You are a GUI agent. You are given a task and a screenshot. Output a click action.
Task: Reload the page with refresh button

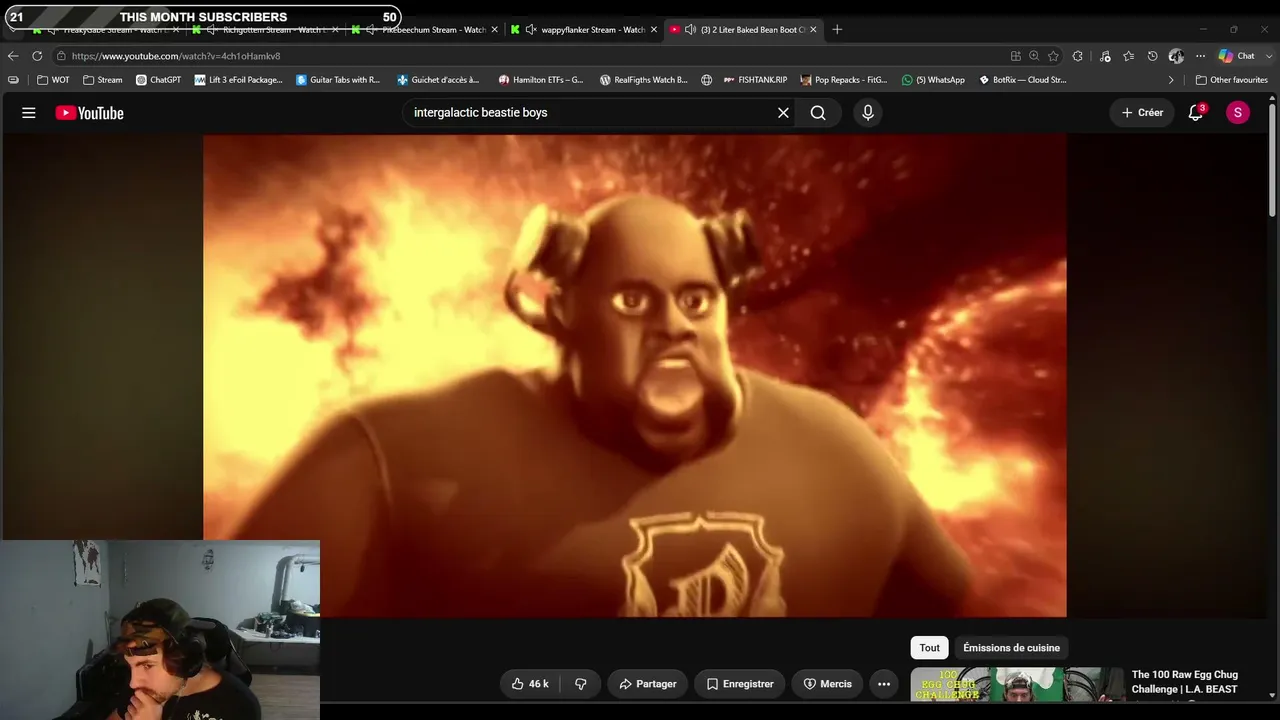click(37, 56)
